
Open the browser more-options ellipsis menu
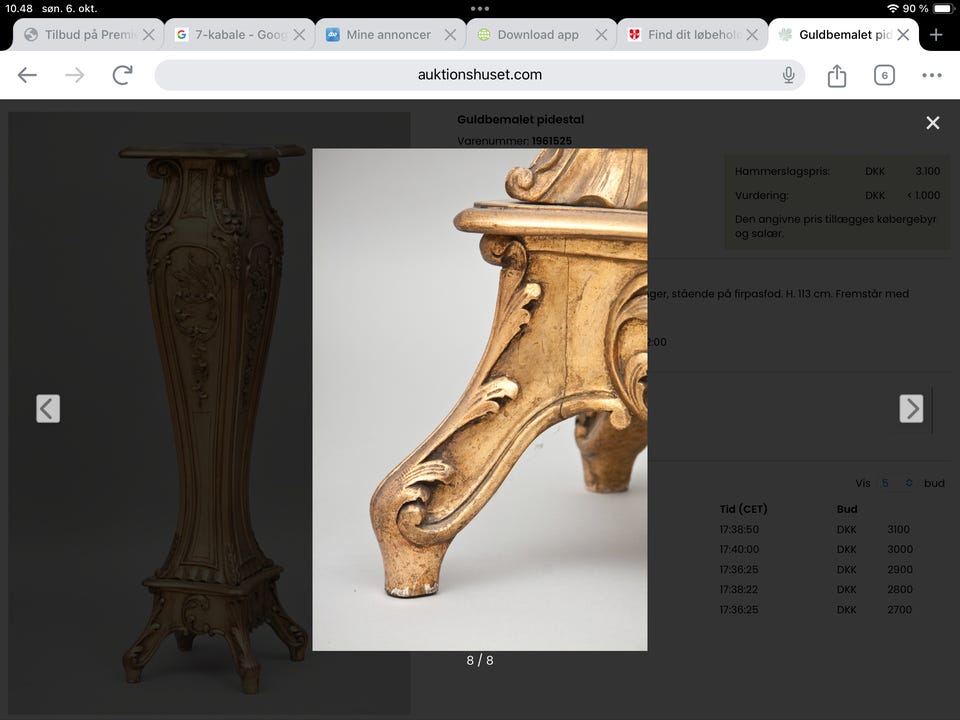932,74
